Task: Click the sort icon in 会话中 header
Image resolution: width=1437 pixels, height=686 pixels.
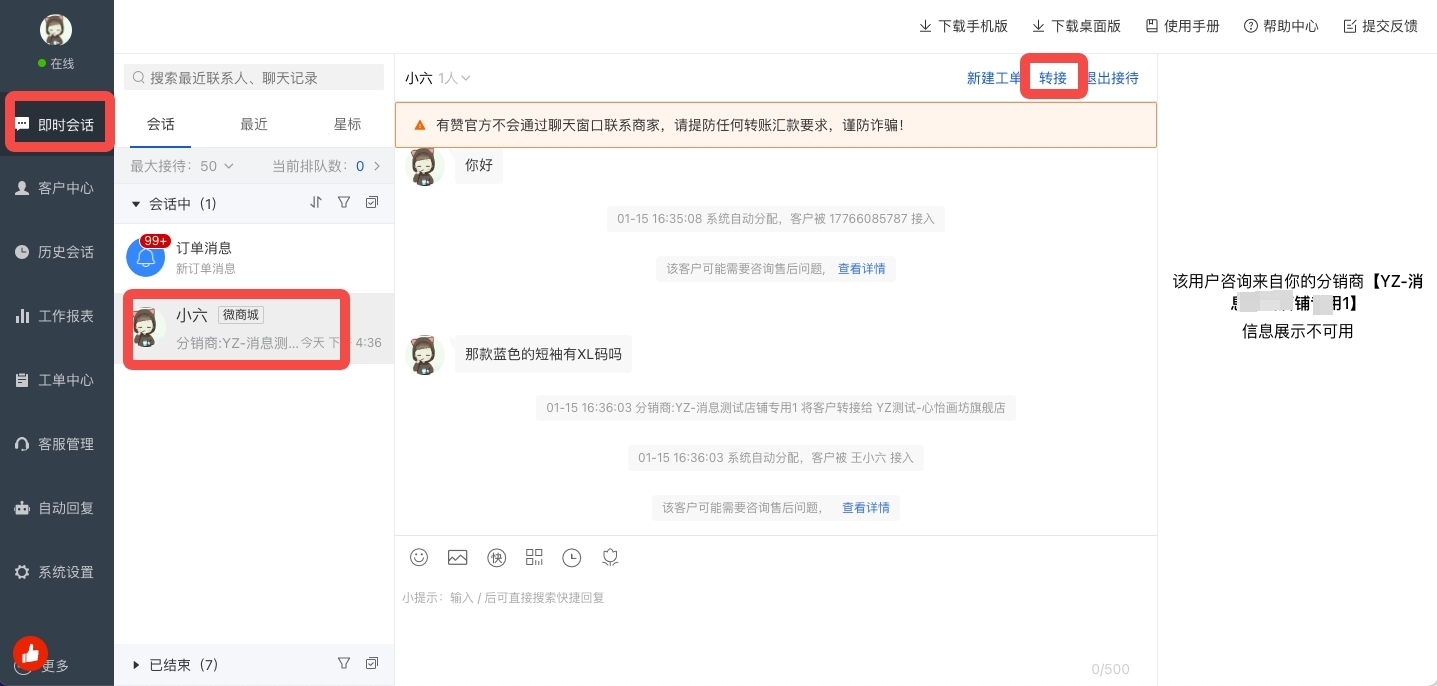Action: [x=316, y=202]
